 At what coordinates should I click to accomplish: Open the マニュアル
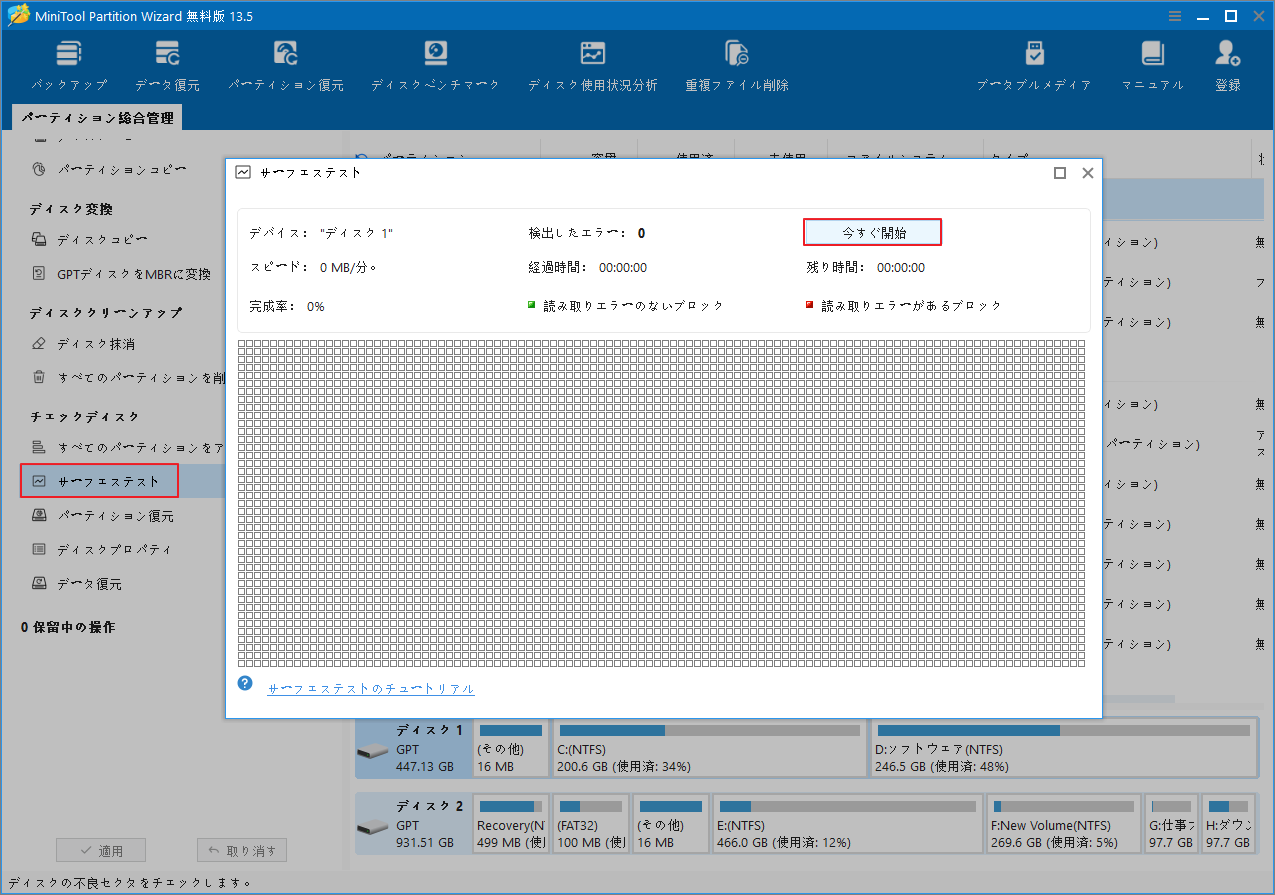point(1152,62)
